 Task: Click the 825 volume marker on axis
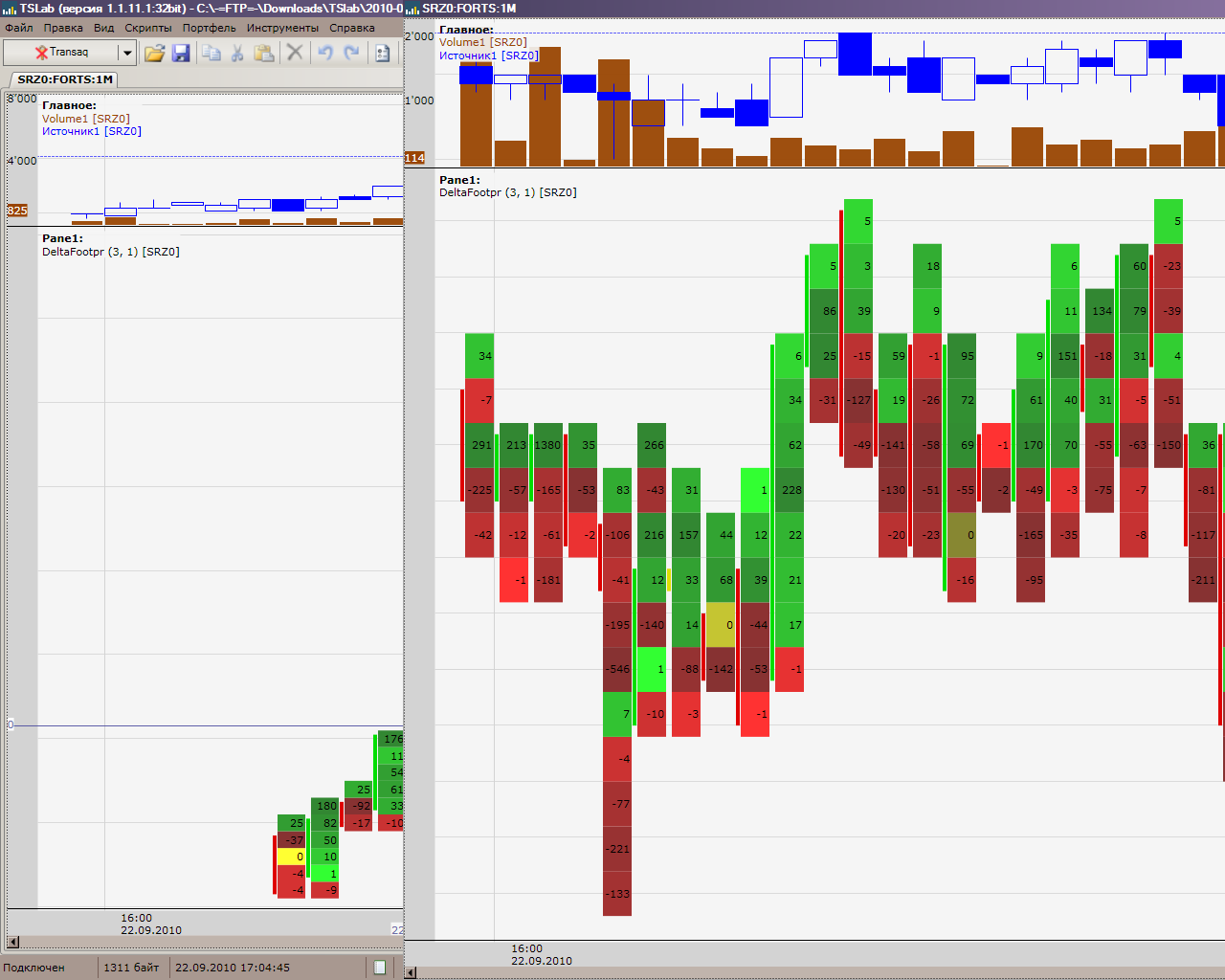17,211
